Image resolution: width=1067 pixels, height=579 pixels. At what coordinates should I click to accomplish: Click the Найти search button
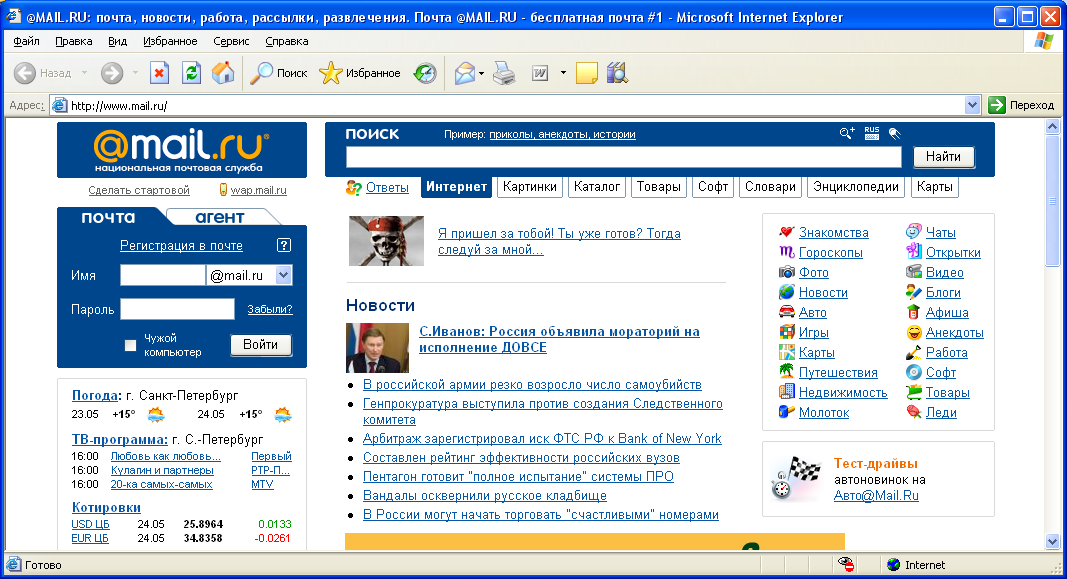click(943, 156)
